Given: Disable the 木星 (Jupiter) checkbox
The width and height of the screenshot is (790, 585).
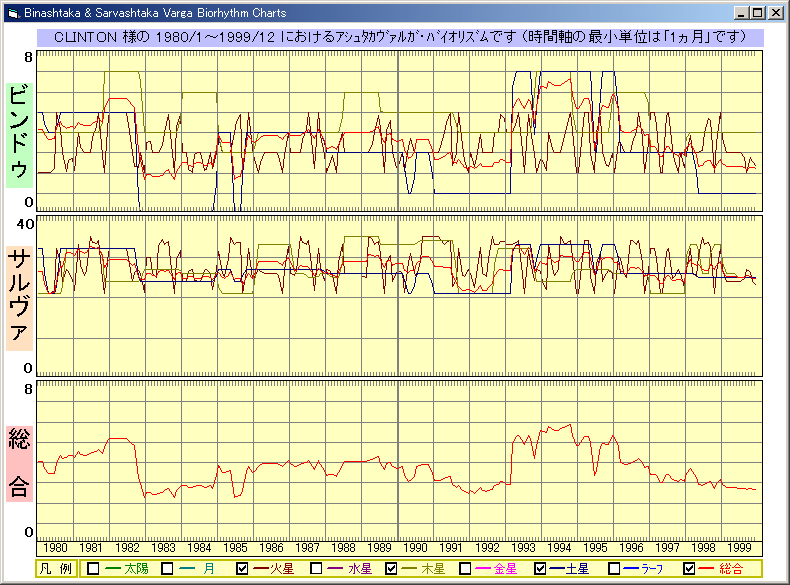Looking at the screenshot, I should click(391, 569).
